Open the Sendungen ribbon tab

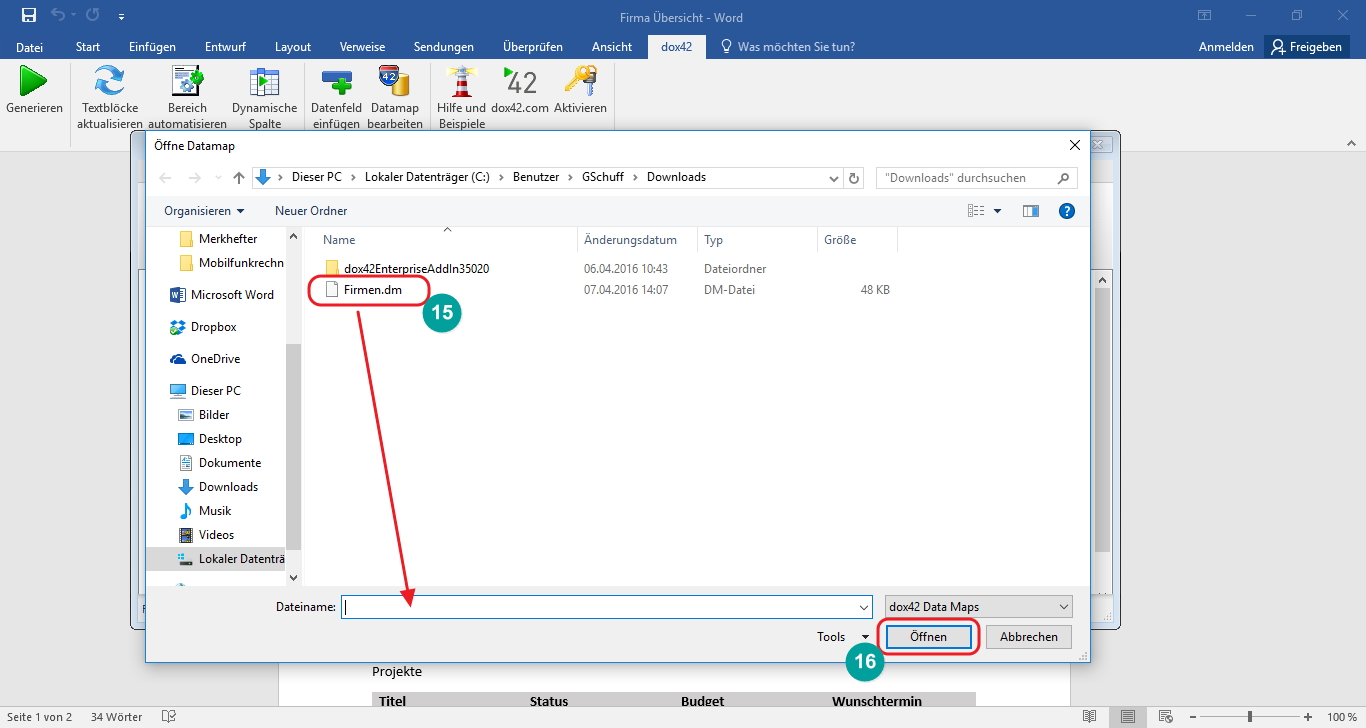pyautogui.click(x=444, y=47)
